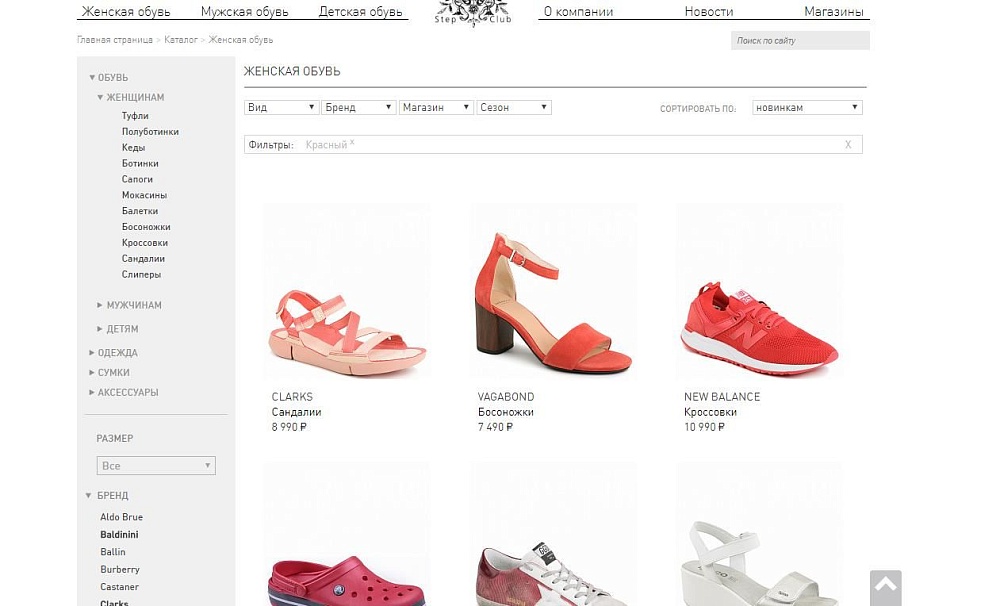
Task: Select the Кроссовки category in sidebar
Action: click(x=145, y=242)
